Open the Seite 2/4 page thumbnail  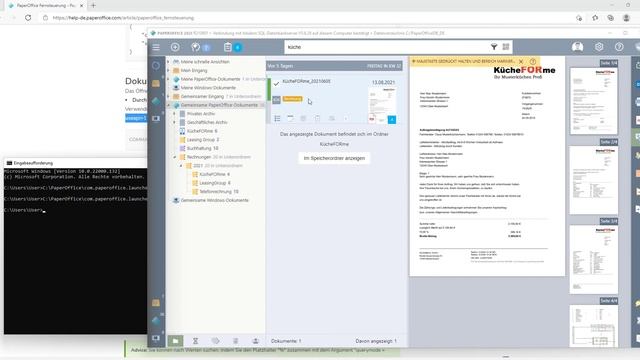[593, 180]
